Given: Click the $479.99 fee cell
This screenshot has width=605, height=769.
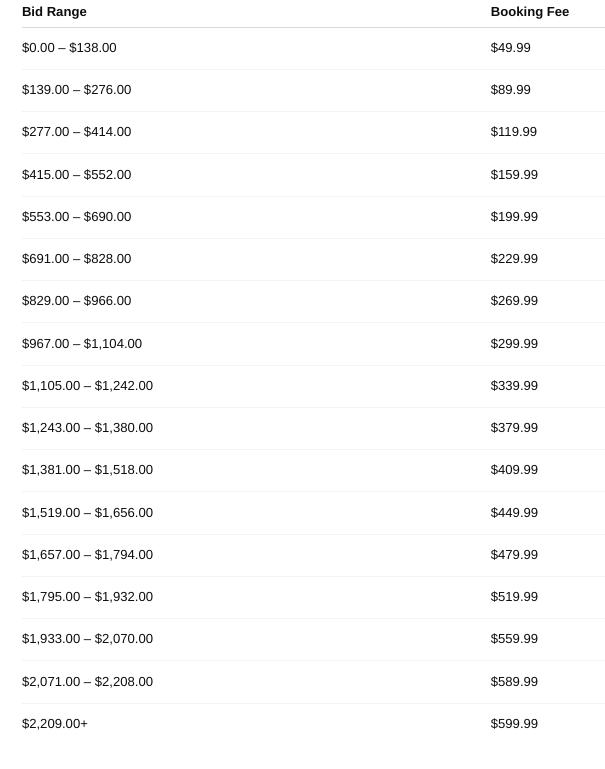Looking at the screenshot, I should click(x=513, y=555).
